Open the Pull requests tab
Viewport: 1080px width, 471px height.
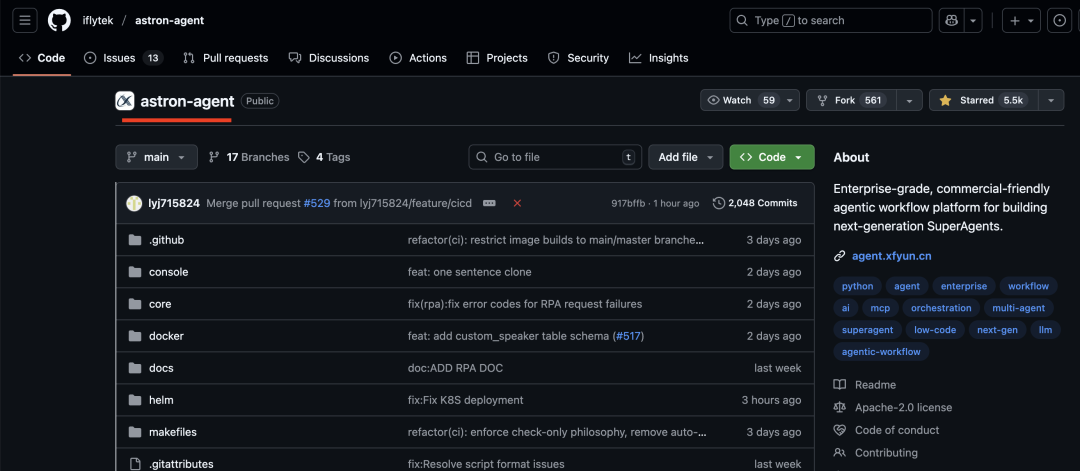(226, 58)
